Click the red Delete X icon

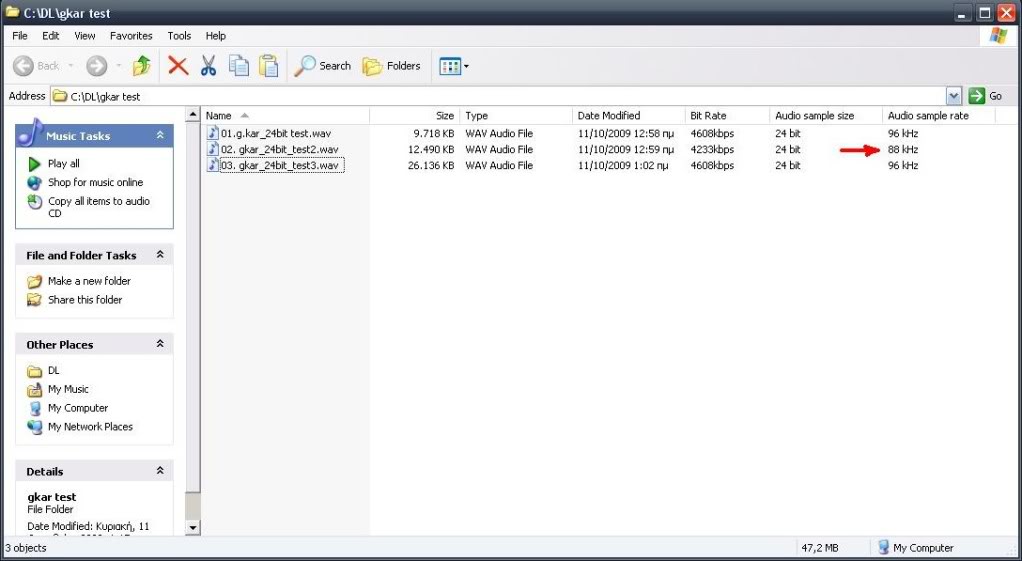click(x=178, y=66)
